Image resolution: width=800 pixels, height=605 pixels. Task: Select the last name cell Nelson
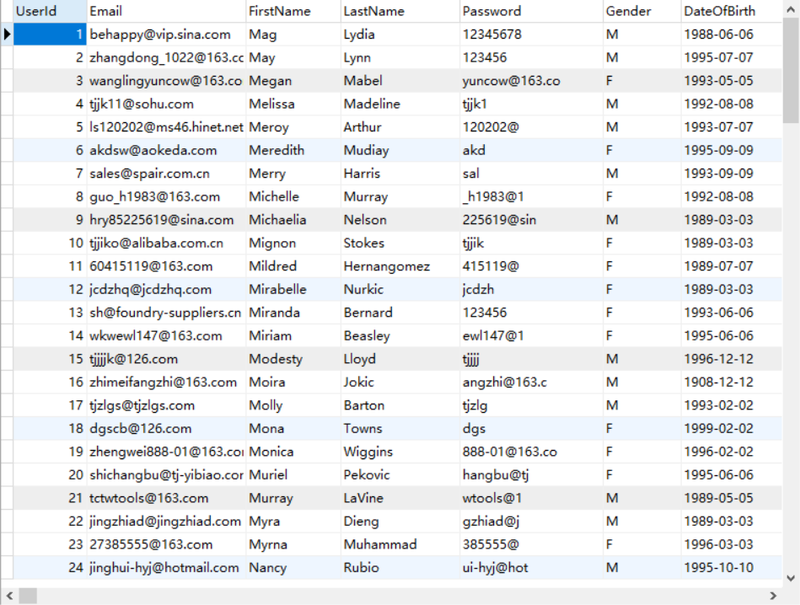[x=400, y=220]
